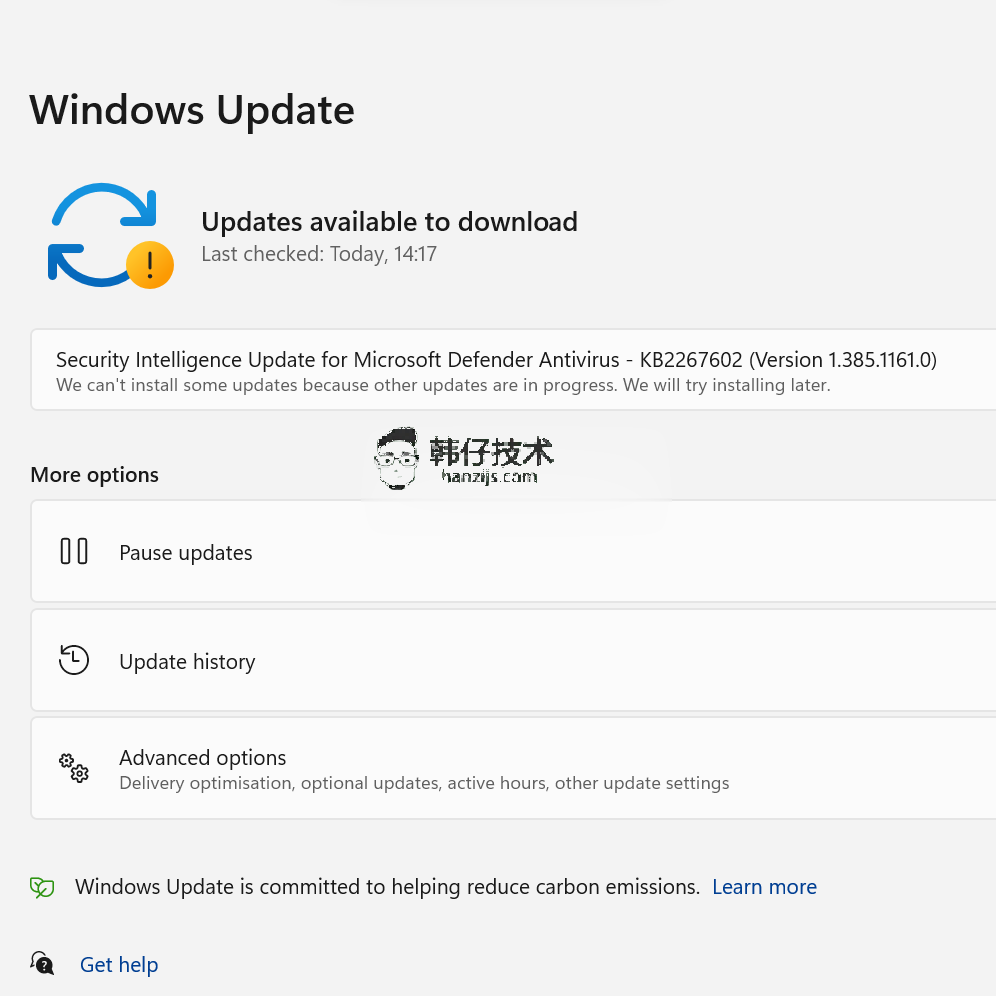
Task: Click the orange warning exclamation badge
Action: pos(150,265)
